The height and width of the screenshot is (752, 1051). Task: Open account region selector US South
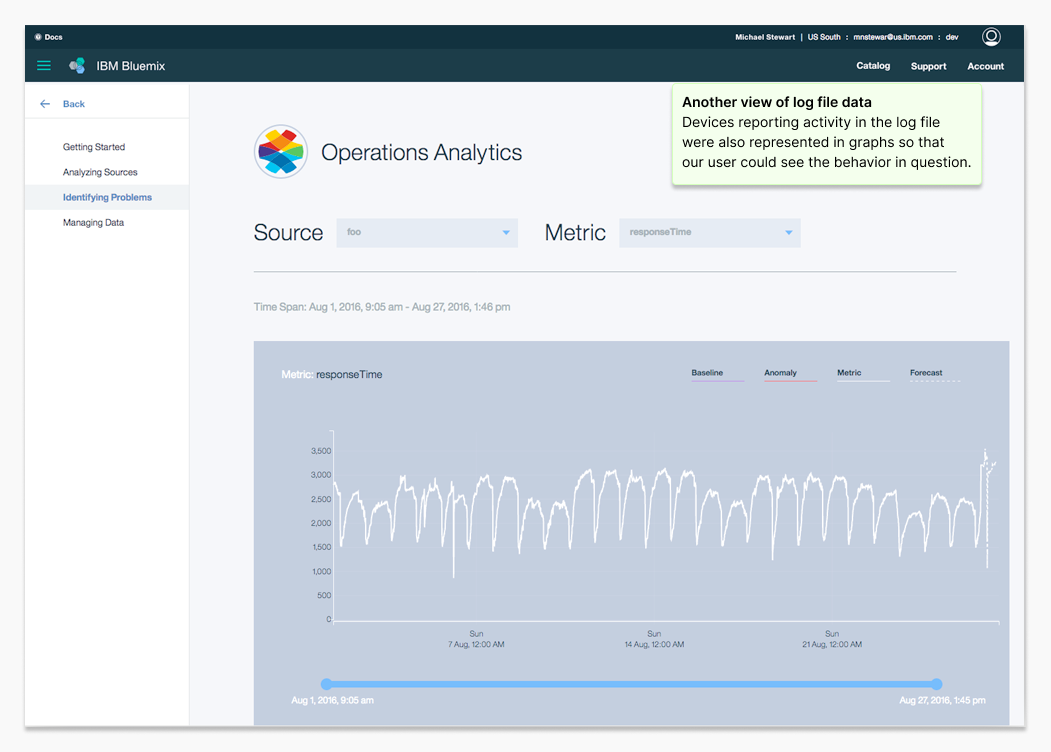(x=824, y=37)
